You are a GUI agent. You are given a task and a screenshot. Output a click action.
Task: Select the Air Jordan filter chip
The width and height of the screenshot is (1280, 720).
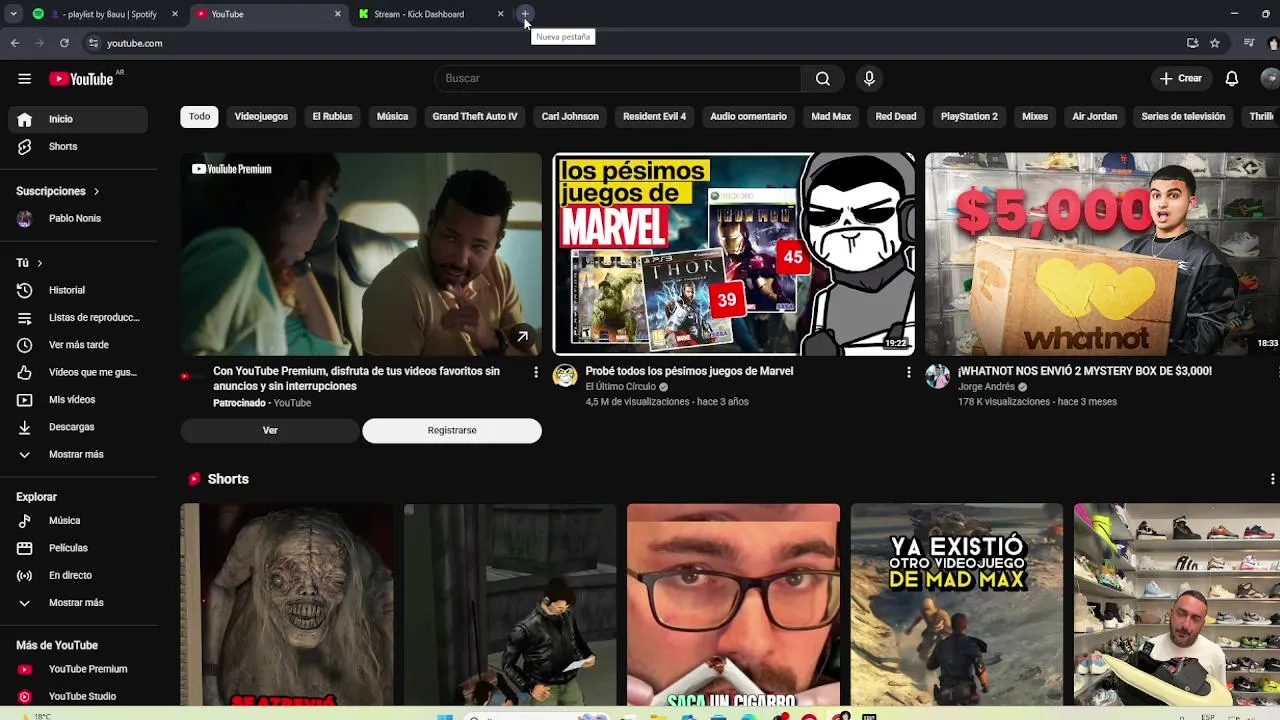[1094, 117]
